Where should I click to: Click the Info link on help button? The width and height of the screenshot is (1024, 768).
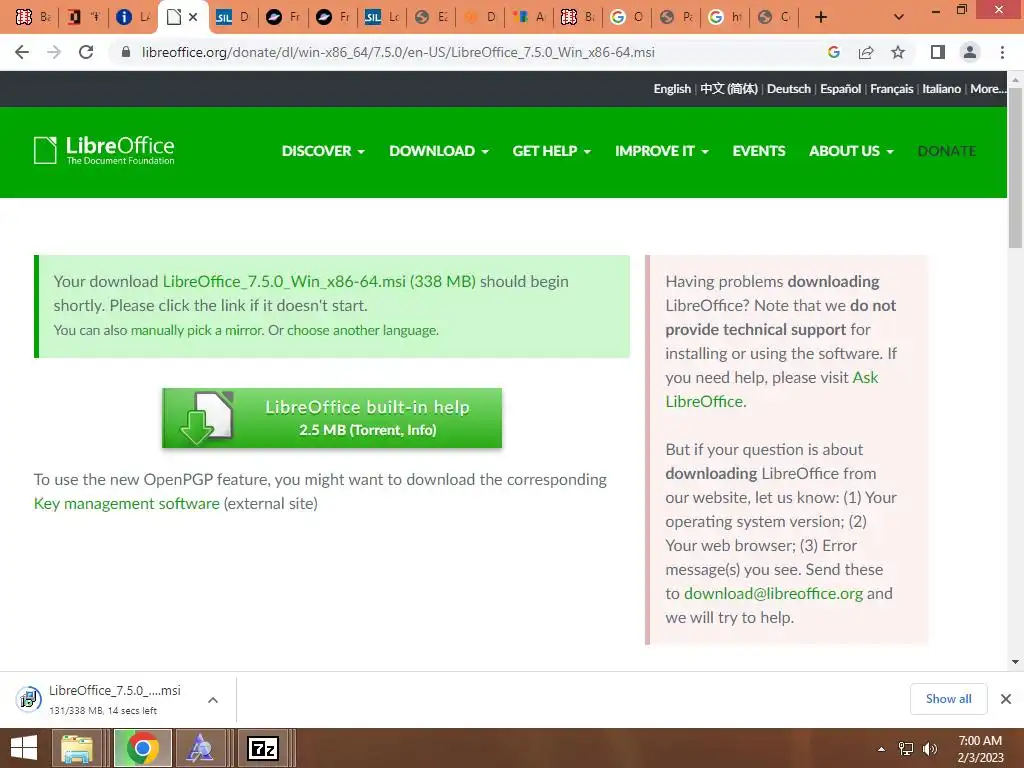point(419,430)
